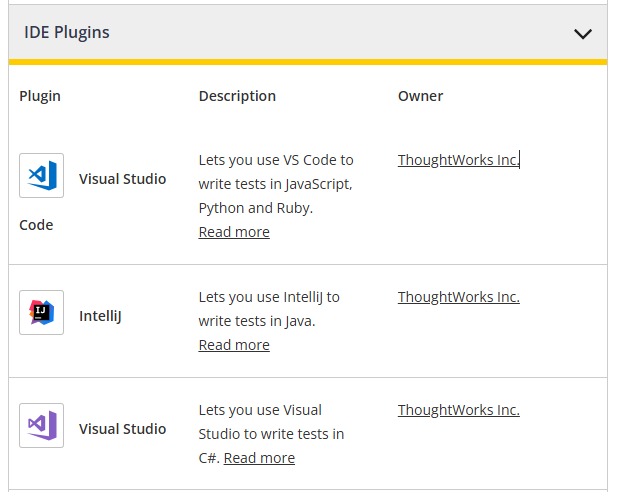Screen dimensions: 618x492
Task: Select the Visual Studio plugin name in C# row
Action: (x=122, y=429)
